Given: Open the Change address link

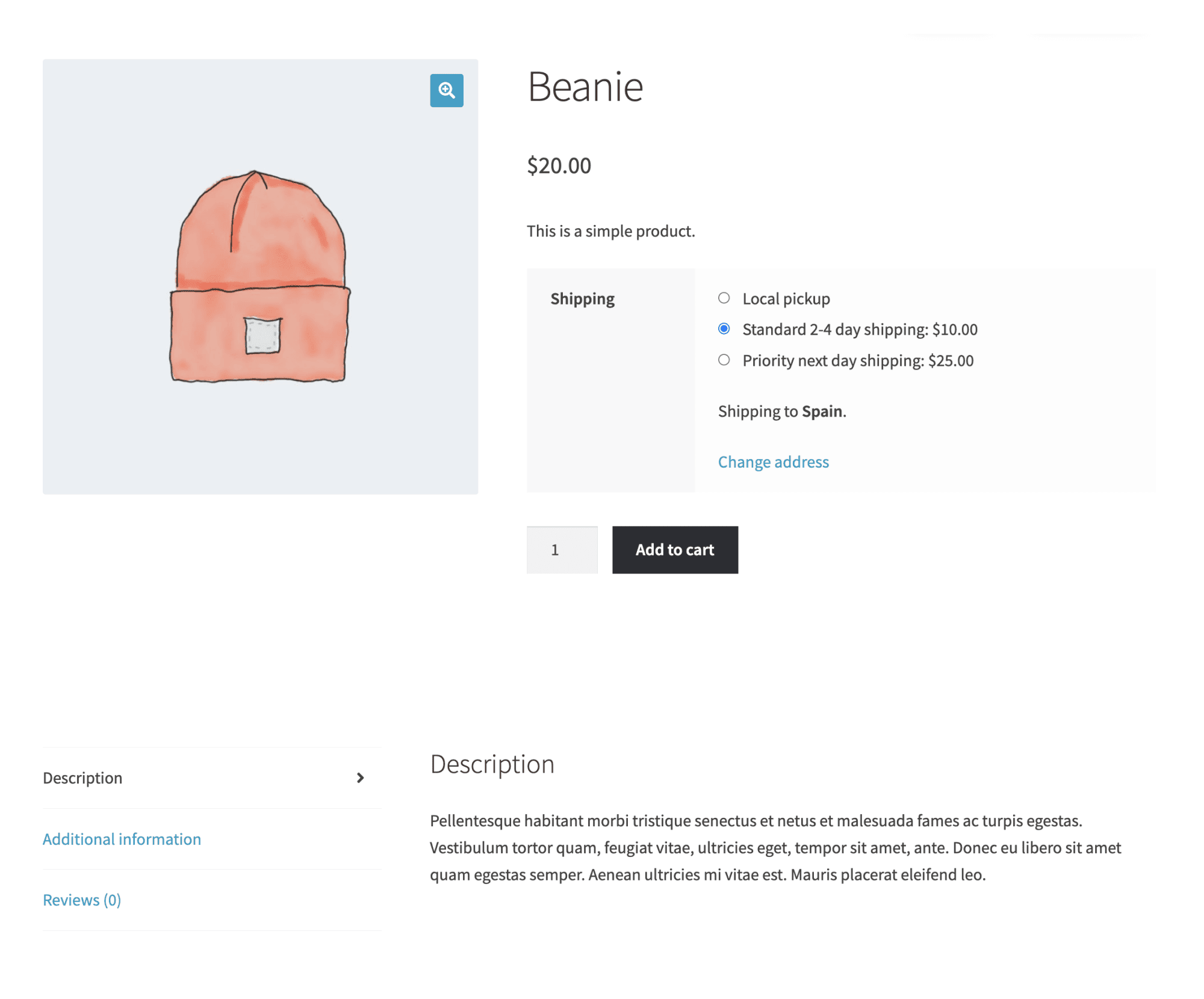Looking at the screenshot, I should coord(773,462).
